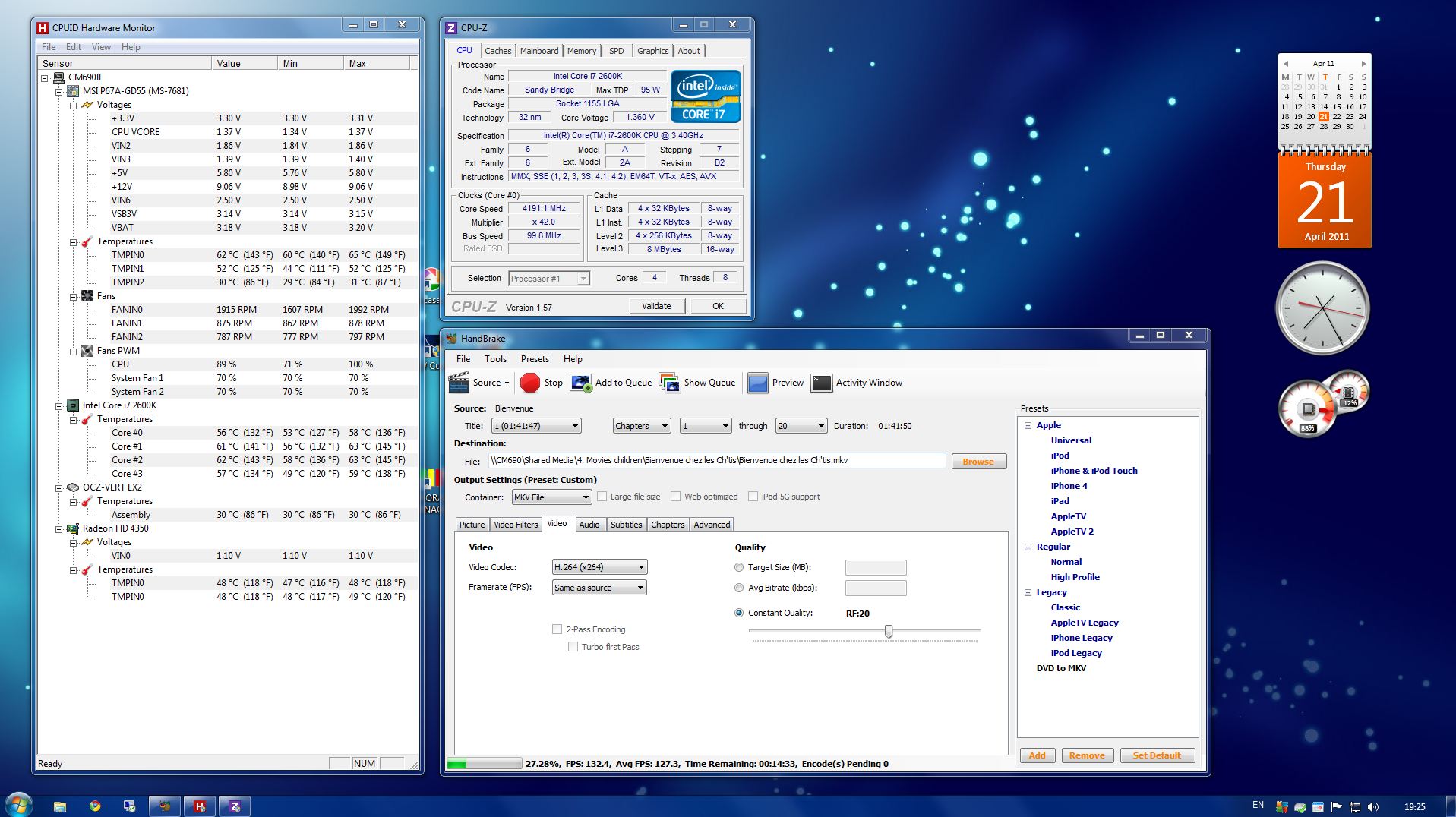Open the Title dropdown in HandBrake
This screenshot has height=817, width=1456.
tap(536, 426)
